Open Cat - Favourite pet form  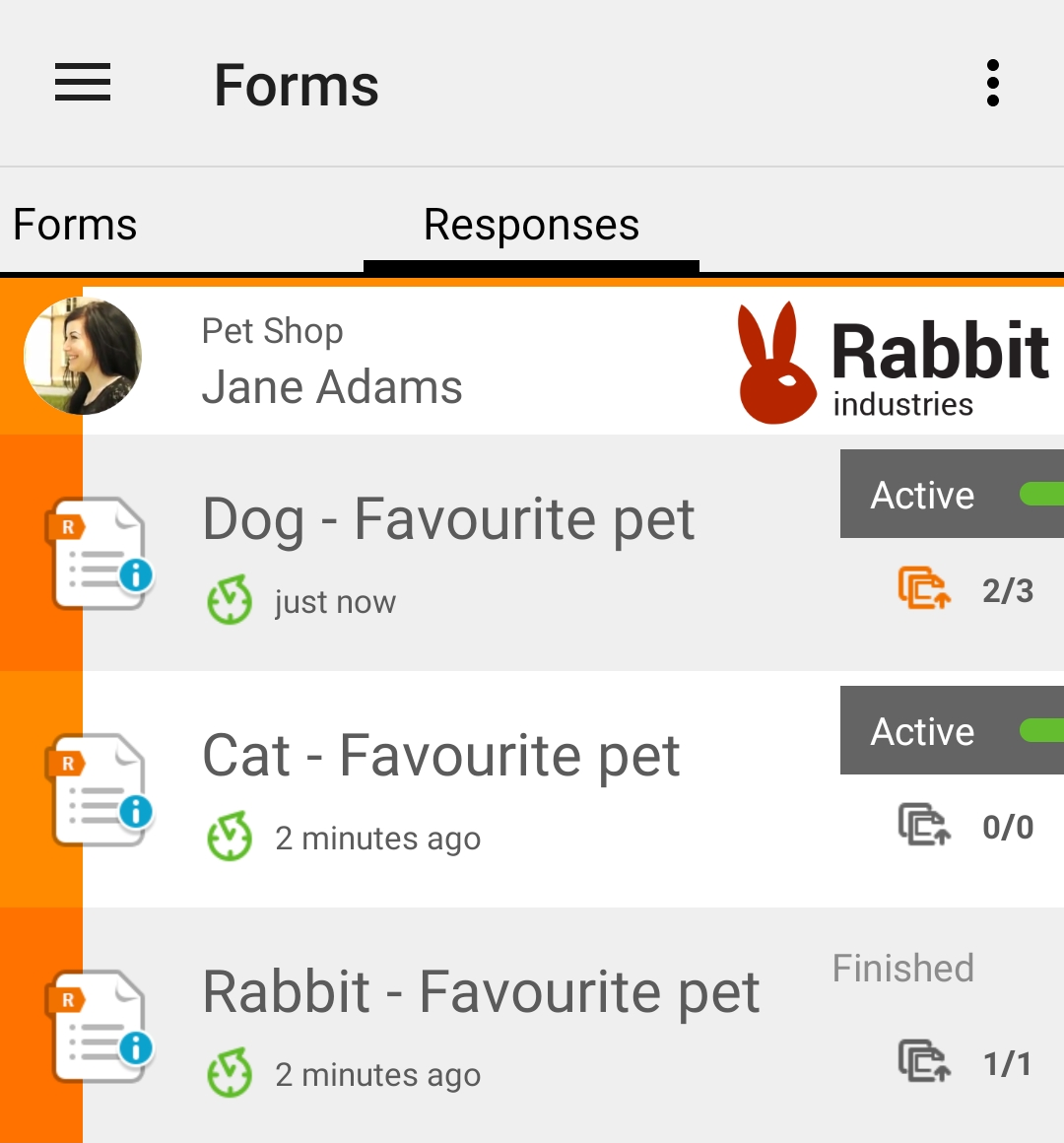click(441, 756)
